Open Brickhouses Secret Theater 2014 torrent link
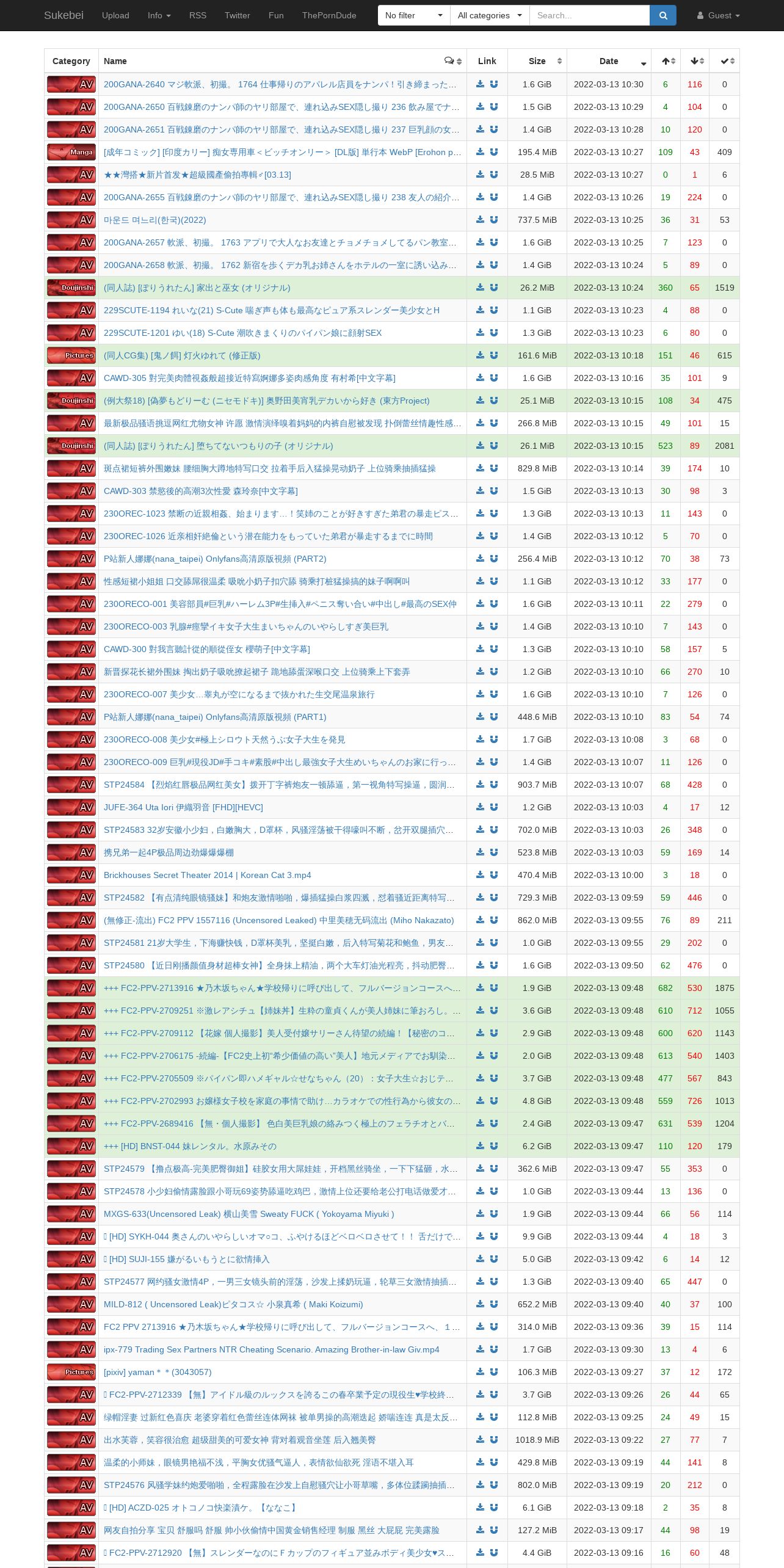Screen dimensions: 784x1568 click(207, 875)
